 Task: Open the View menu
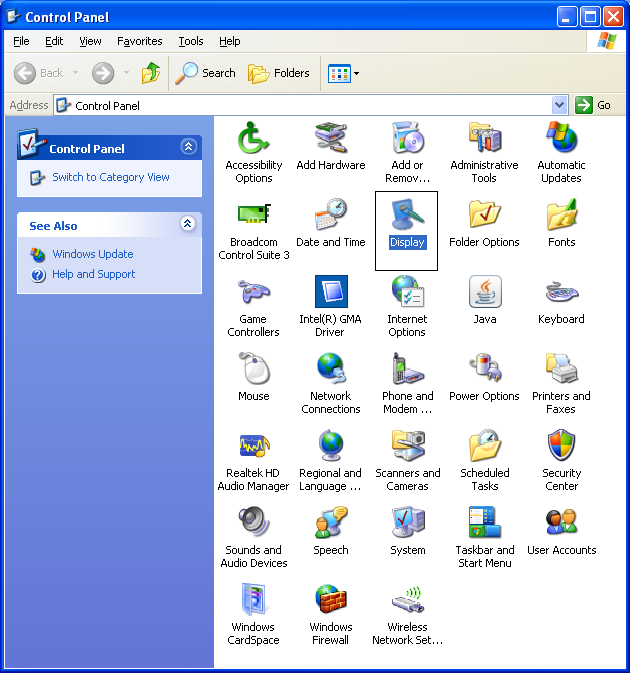tap(90, 41)
